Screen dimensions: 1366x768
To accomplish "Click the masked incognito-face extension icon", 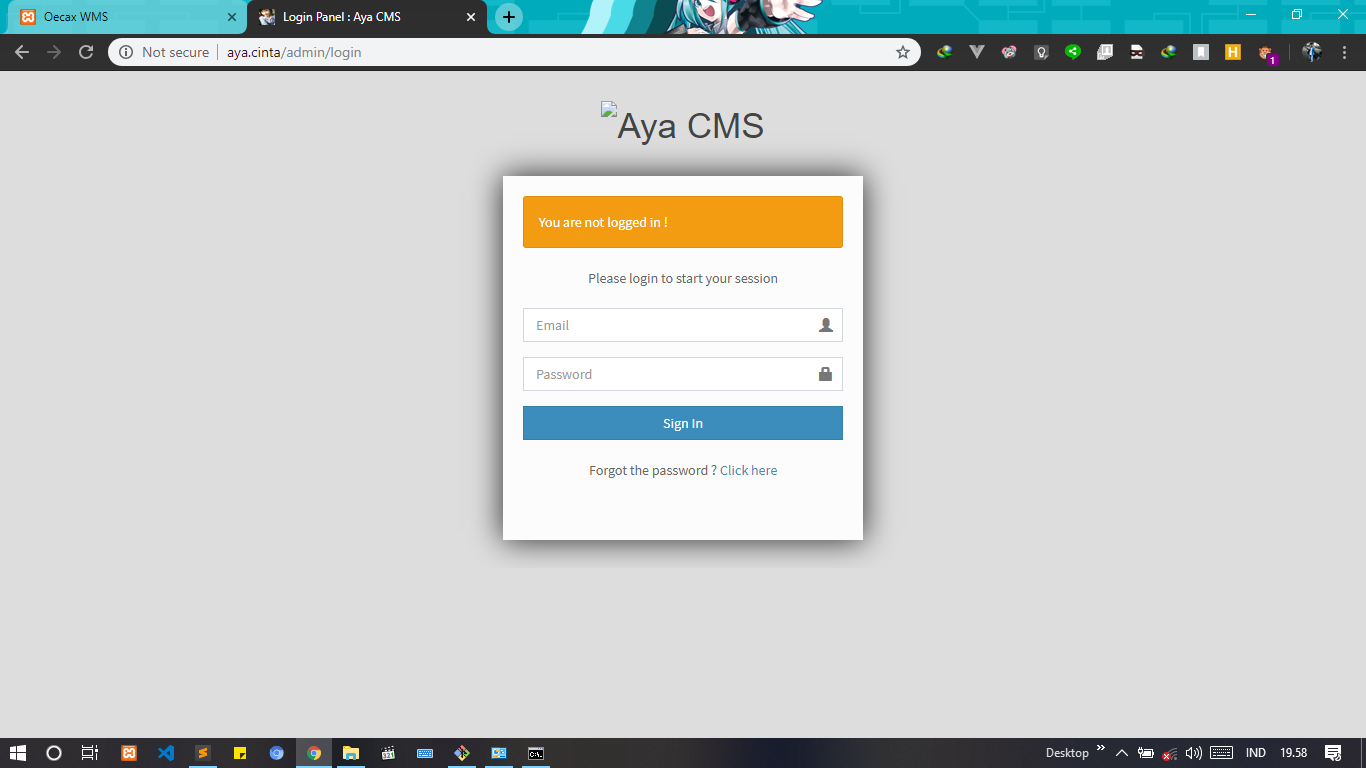I will coord(1137,52).
